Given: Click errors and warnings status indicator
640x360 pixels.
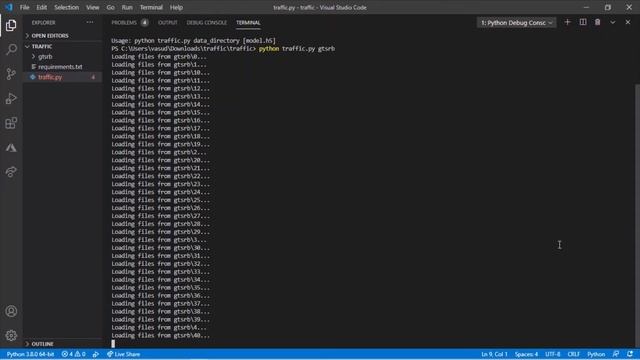Looking at the screenshot, I should 73,354.
